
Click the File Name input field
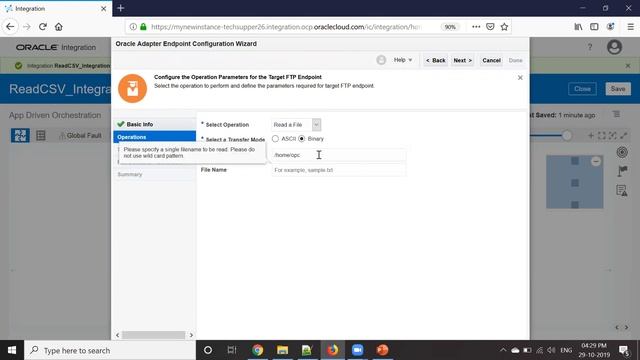[x=339, y=170]
